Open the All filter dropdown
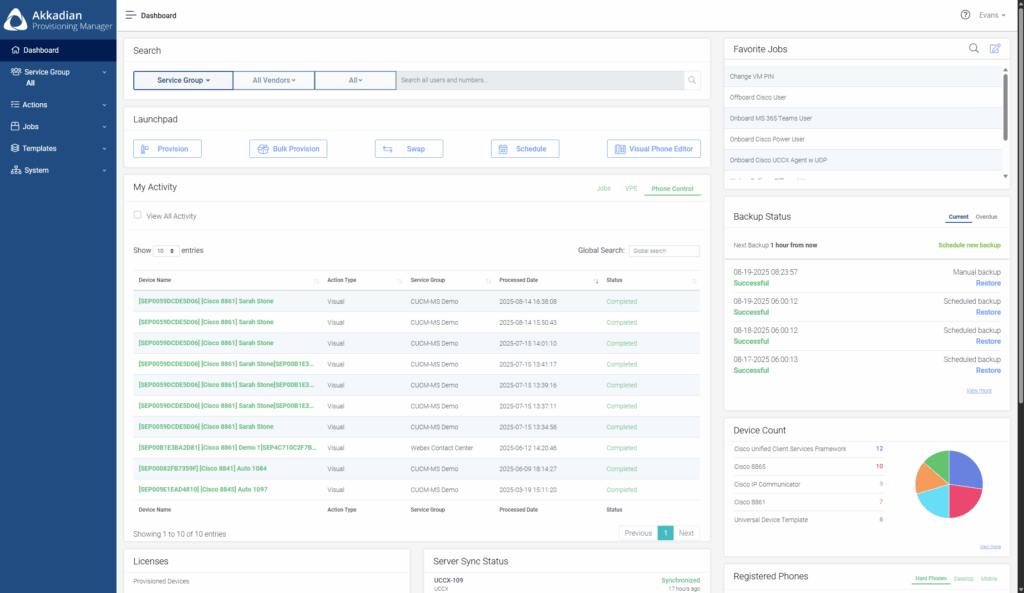This screenshot has width=1024, height=593. click(x=355, y=80)
